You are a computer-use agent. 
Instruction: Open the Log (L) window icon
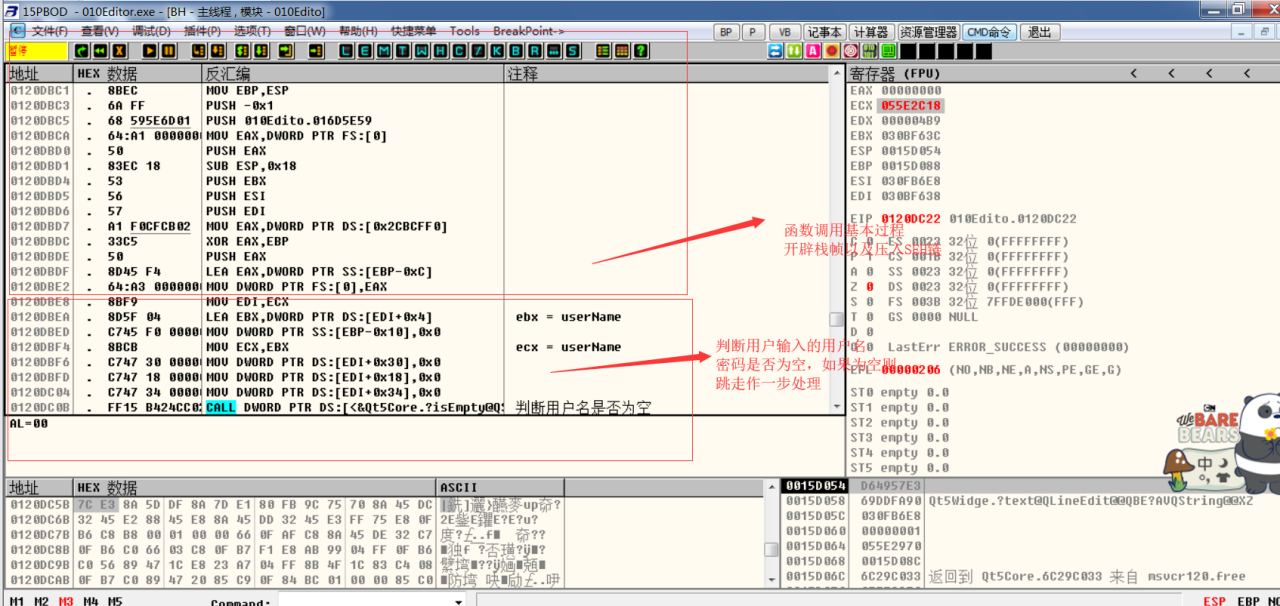tap(346, 51)
